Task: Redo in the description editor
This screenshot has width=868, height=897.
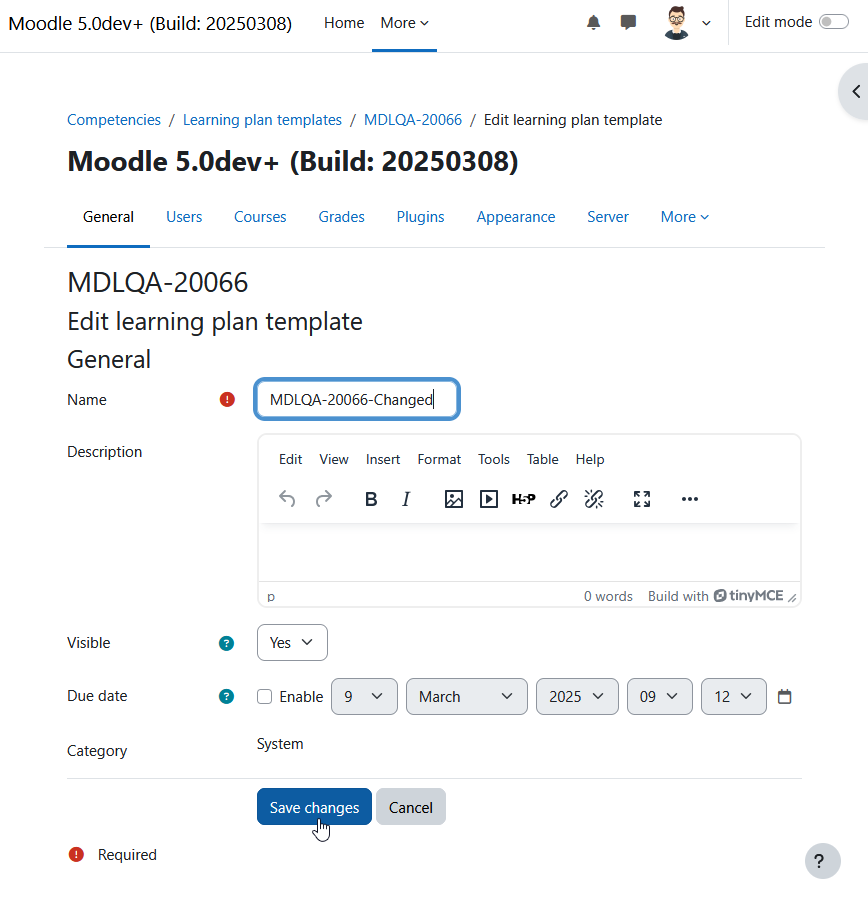Action: coord(324,499)
